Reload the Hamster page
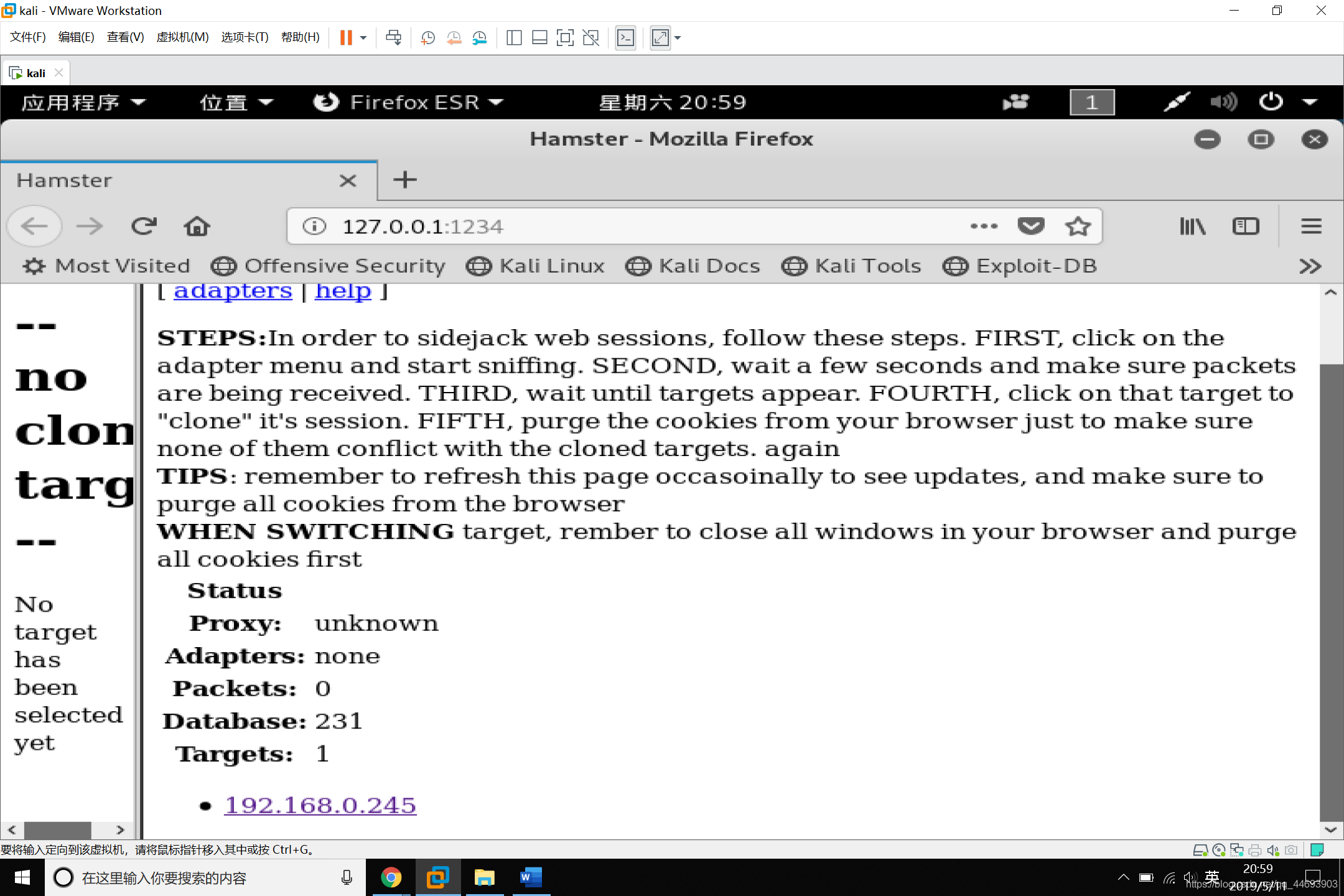1344x896 pixels. coord(143,226)
